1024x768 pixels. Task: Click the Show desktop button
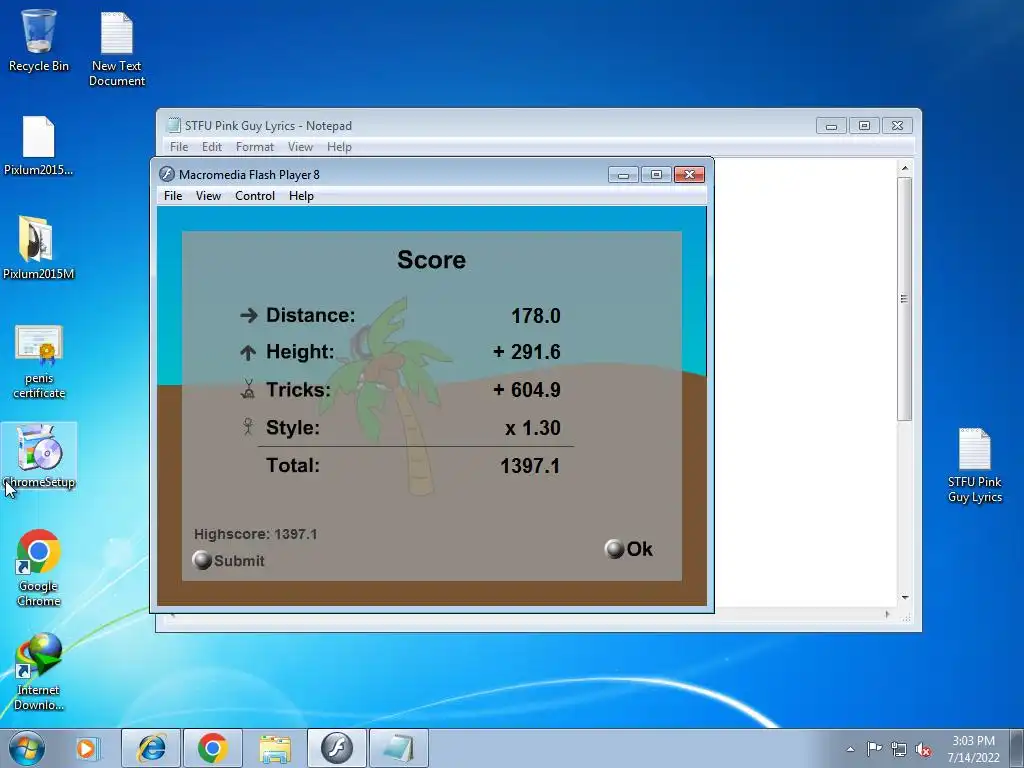click(x=1019, y=749)
